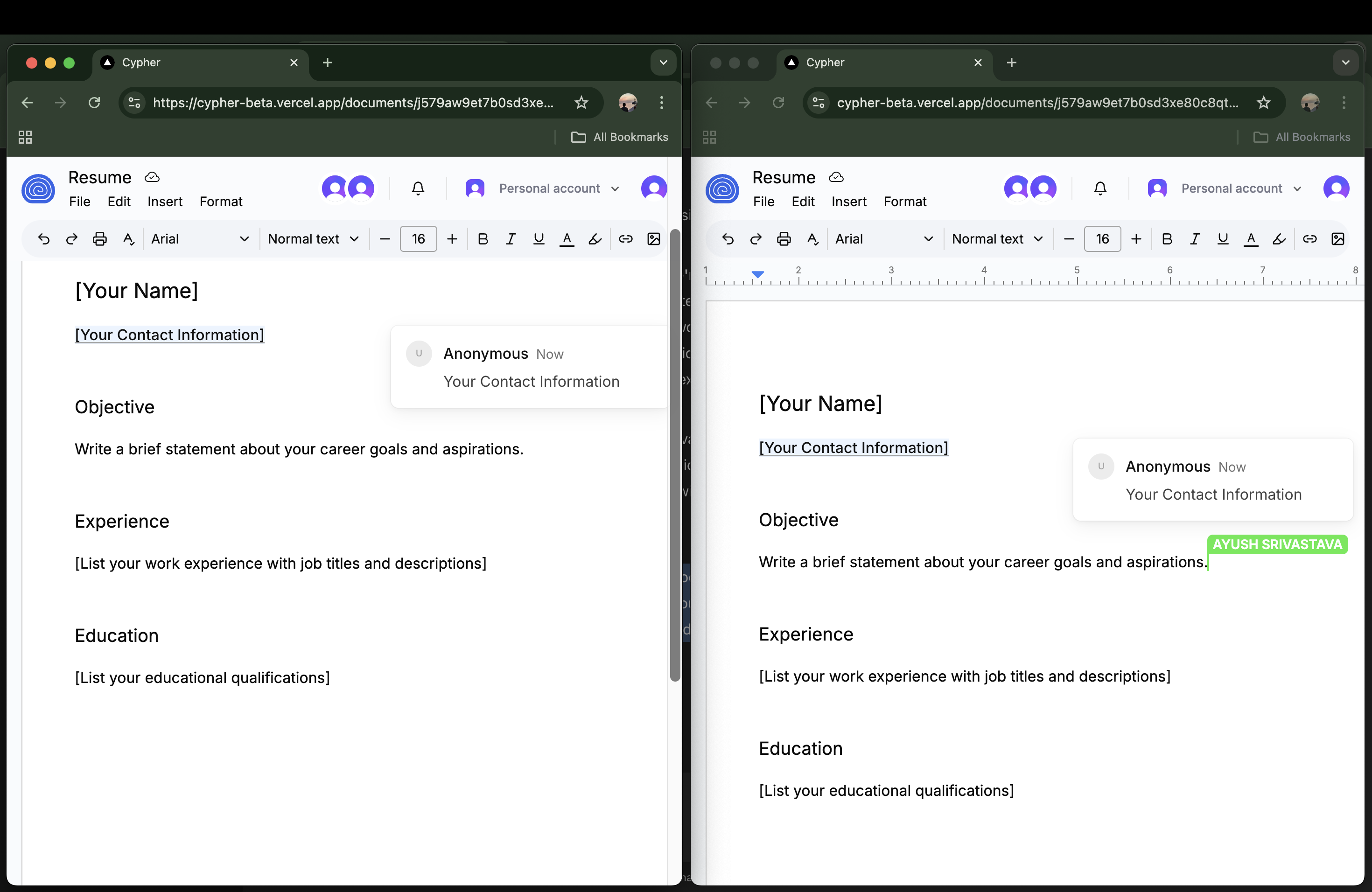The height and width of the screenshot is (892, 1372).
Task: Open the Format menu in right window
Action: (x=904, y=202)
